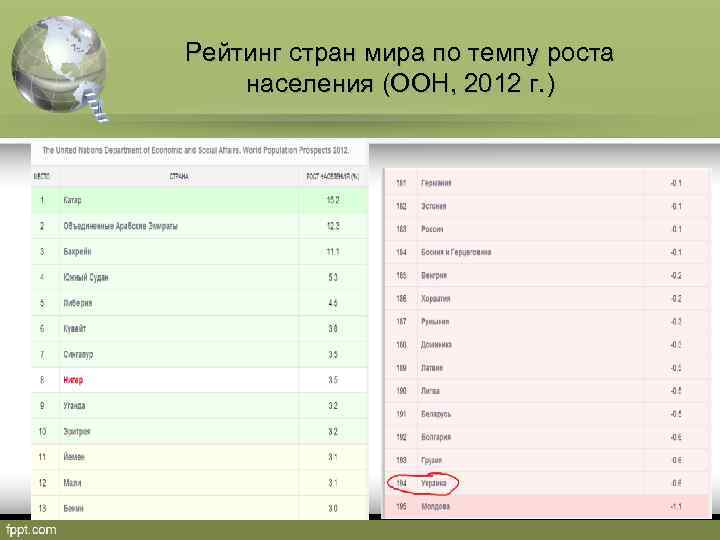Viewport: 720px width, 540px height.
Task: Select country name Грузия
Action: coord(431,460)
